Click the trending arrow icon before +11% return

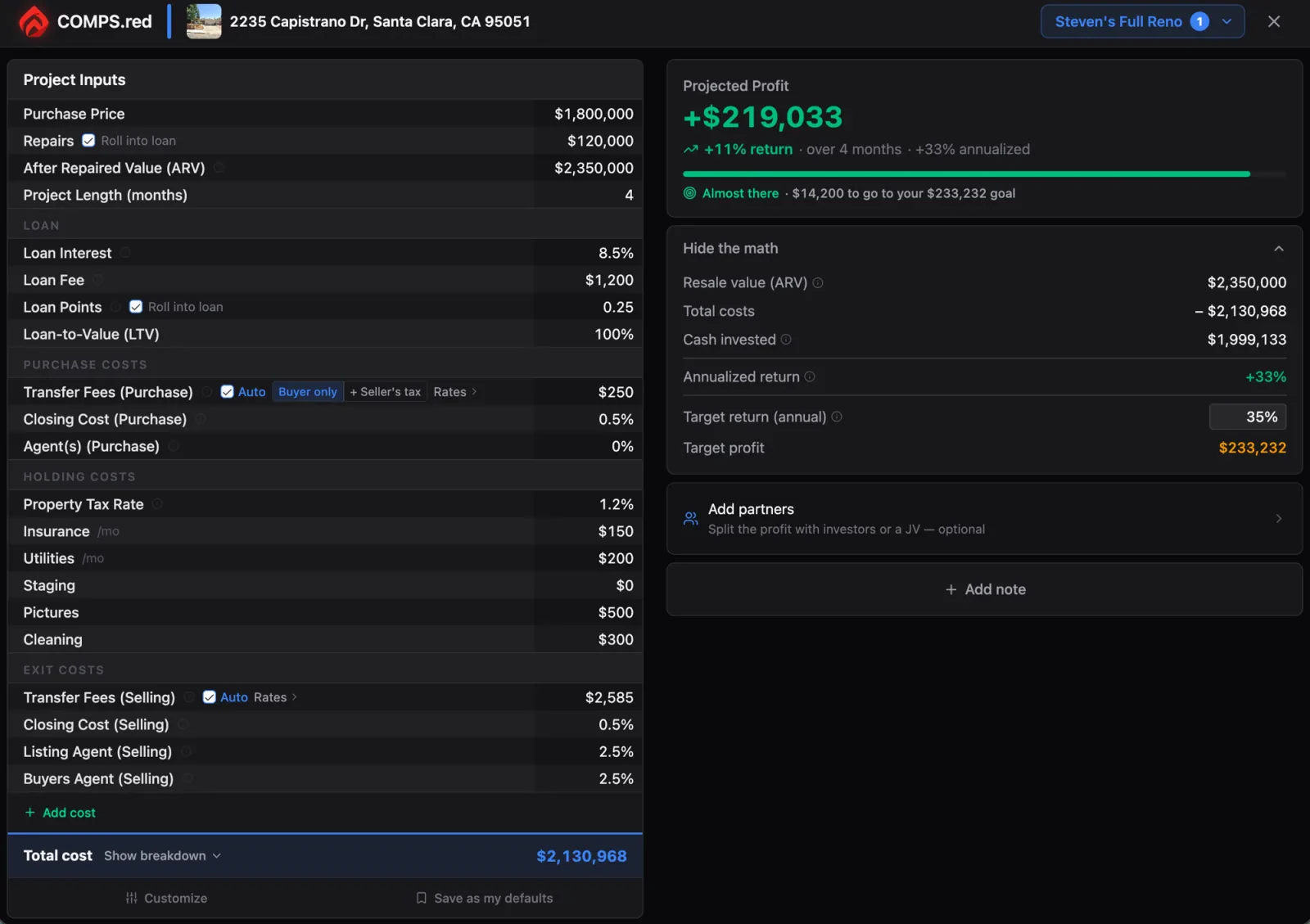click(x=691, y=150)
